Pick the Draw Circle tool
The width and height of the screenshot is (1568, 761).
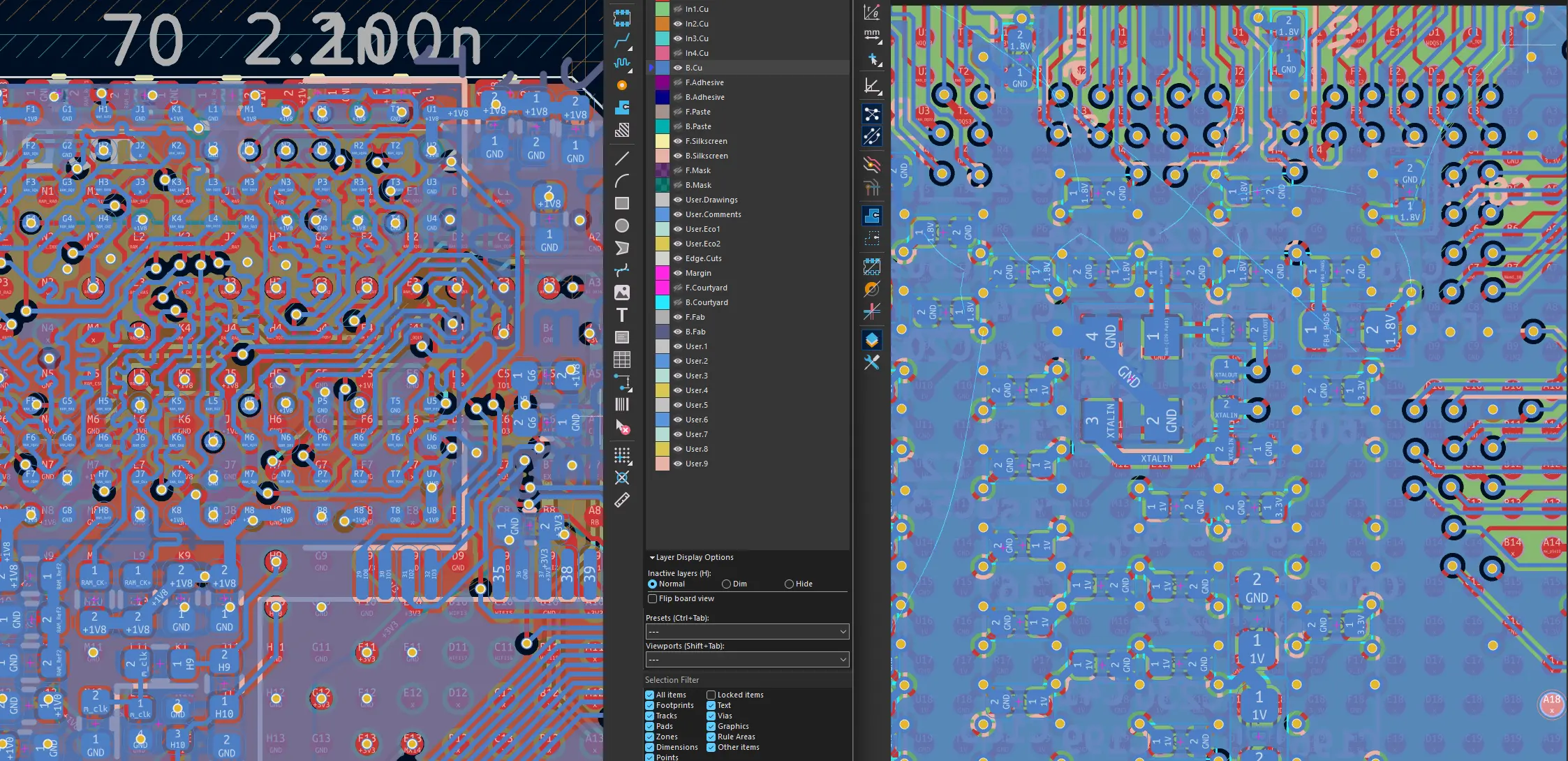[x=622, y=226]
